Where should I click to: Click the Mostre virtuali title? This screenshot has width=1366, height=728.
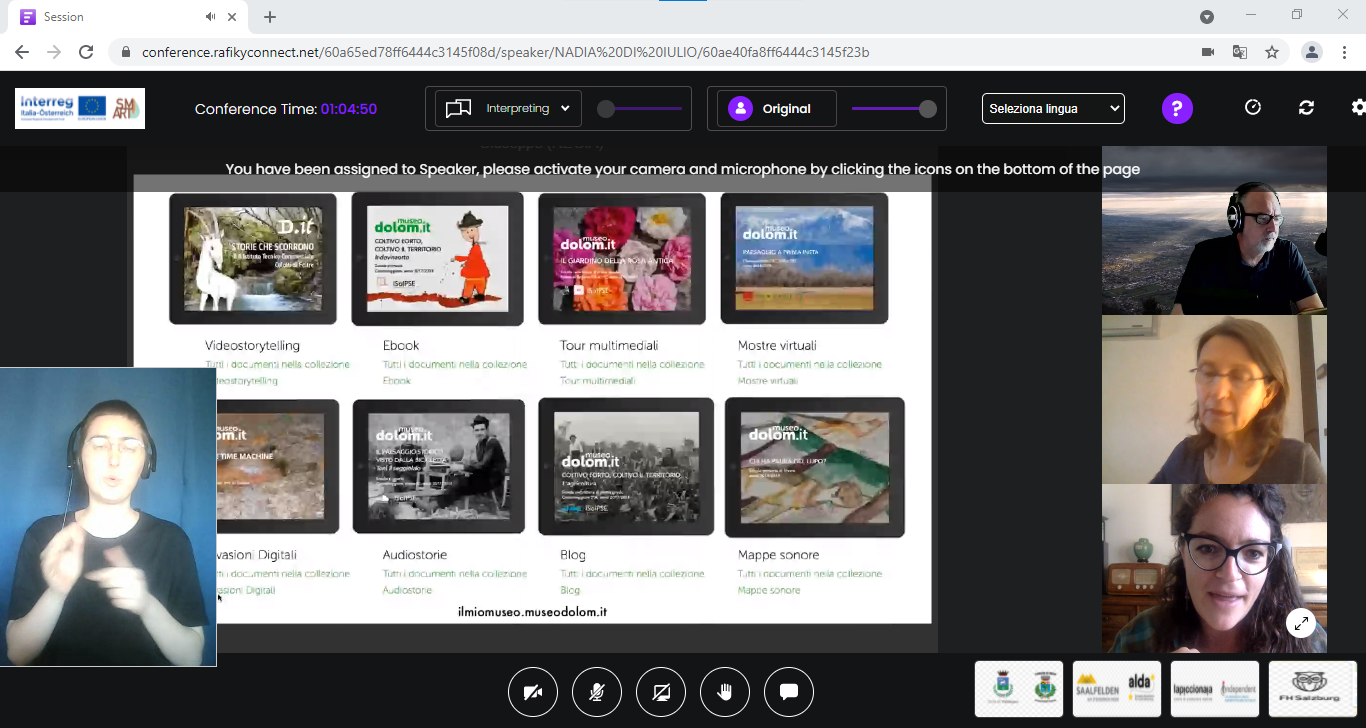click(777, 346)
